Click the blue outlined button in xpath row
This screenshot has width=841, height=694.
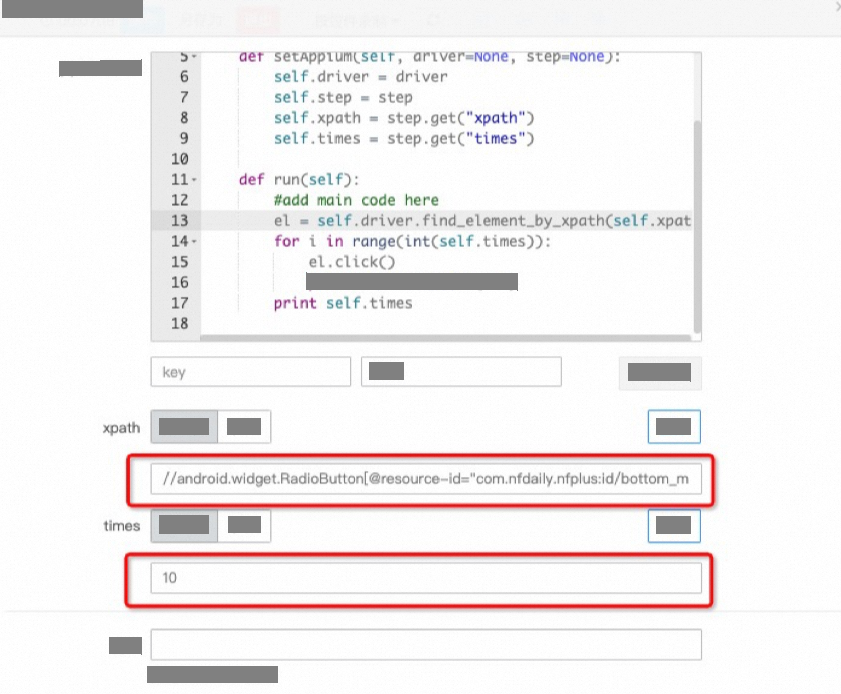[674, 427]
